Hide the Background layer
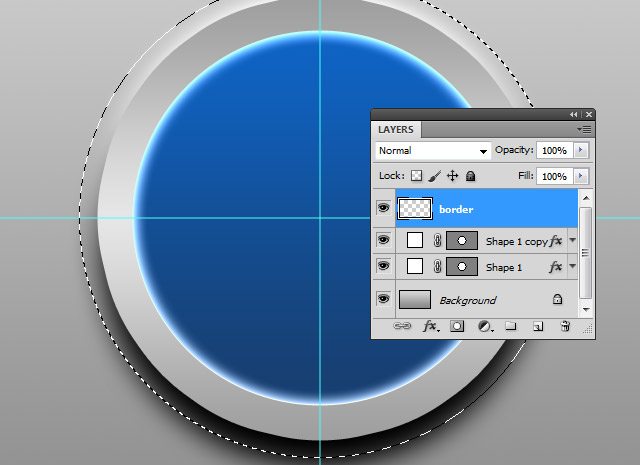This screenshot has height=465, width=640. tap(383, 298)
